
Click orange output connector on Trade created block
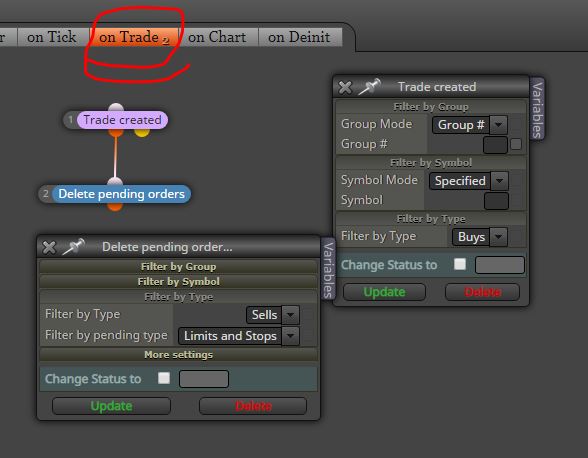tap(116, 133)
